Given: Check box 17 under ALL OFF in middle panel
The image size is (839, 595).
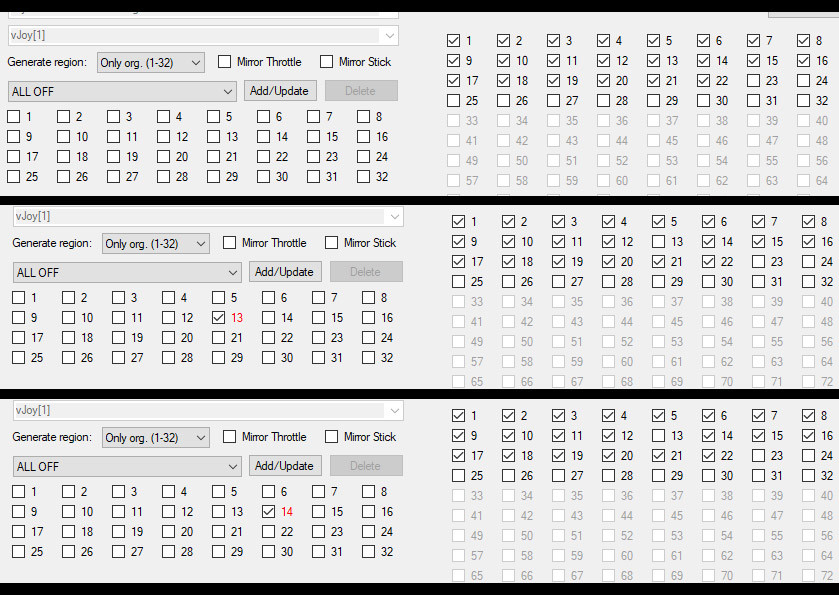Looking at the screenshot, I should (x=18, y=337).
